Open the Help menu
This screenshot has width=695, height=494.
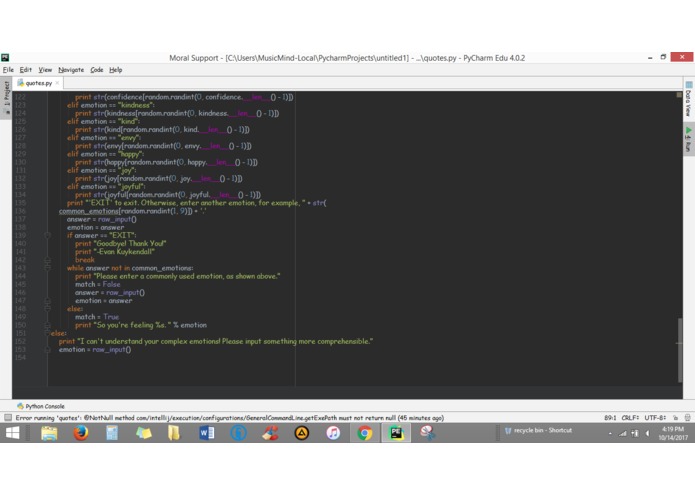pos(116,70)
